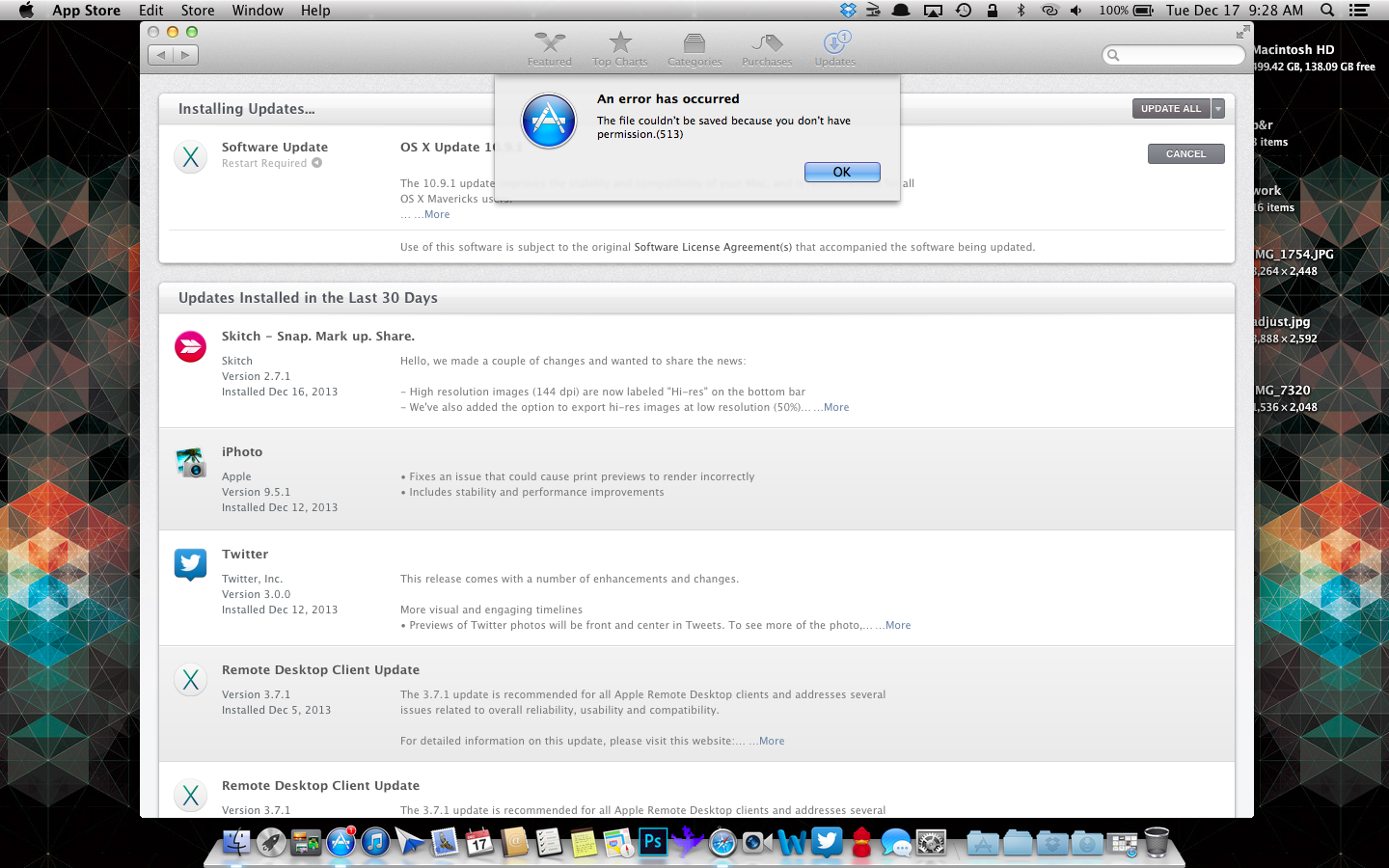
Task: Expand More in the Twitter update notes
Action: [x=898, y=625]
